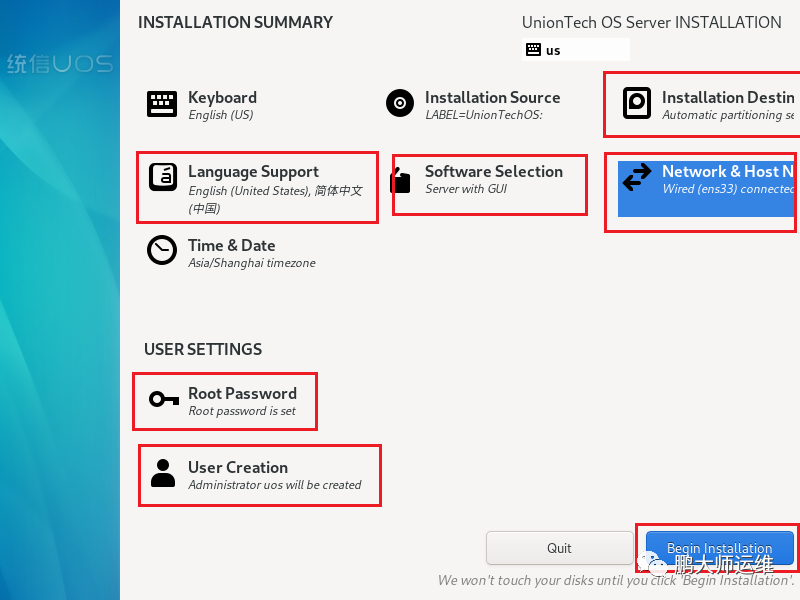Open Root Password settings
Image resolution: width=800 pixels, height=600 pixels.
[x=222, y=402]
